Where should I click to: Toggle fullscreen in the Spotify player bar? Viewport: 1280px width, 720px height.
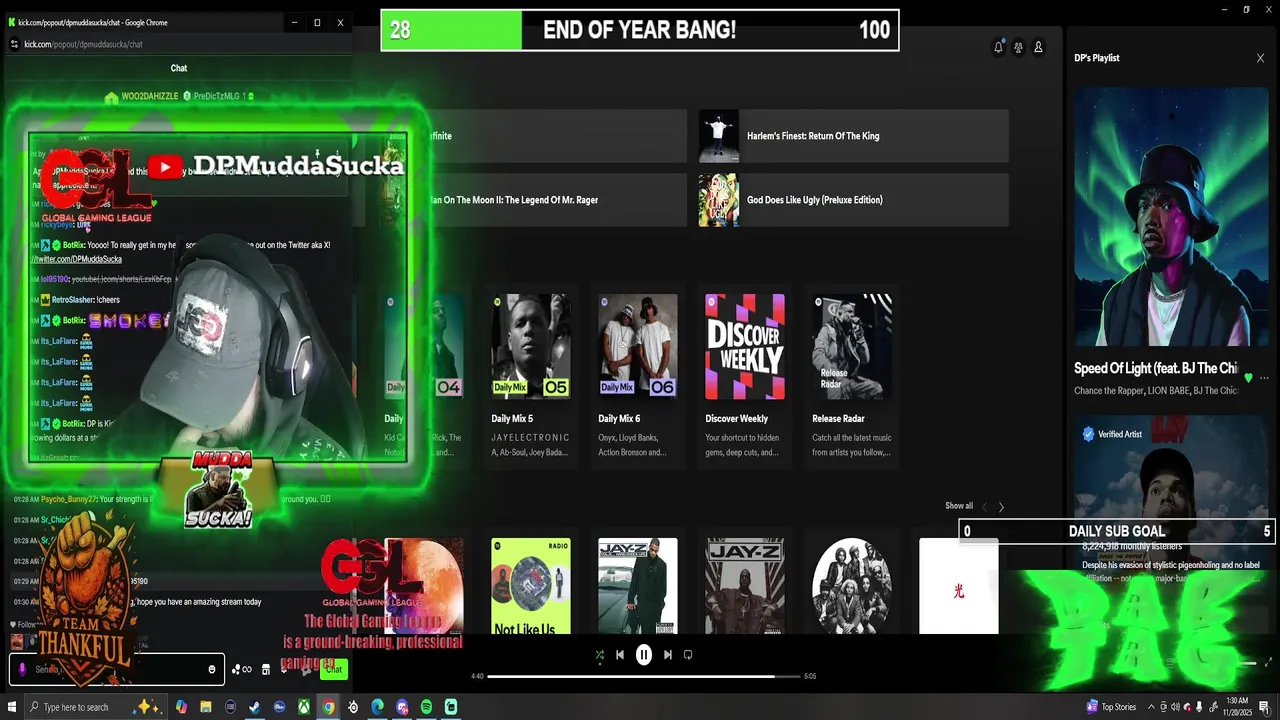coord(1269,662)
